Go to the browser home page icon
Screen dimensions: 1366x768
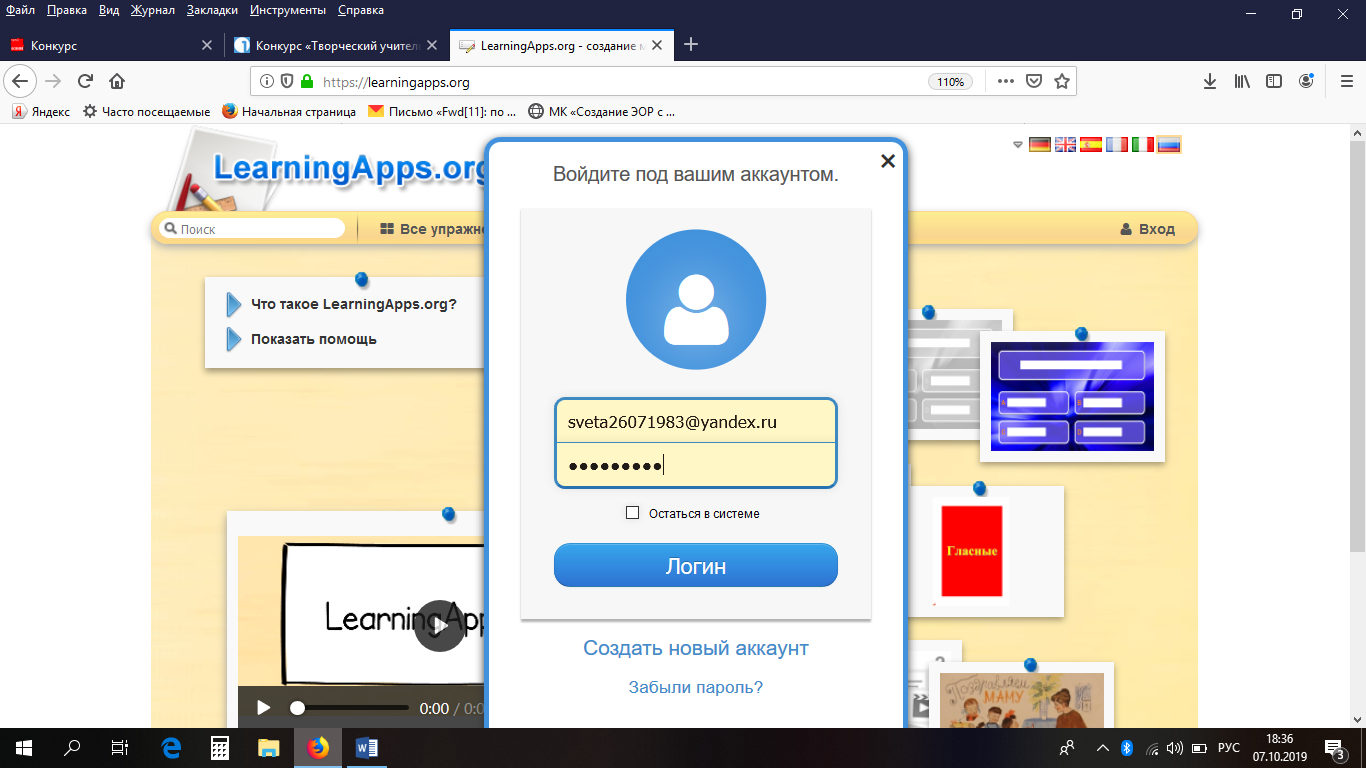(117, 82)
